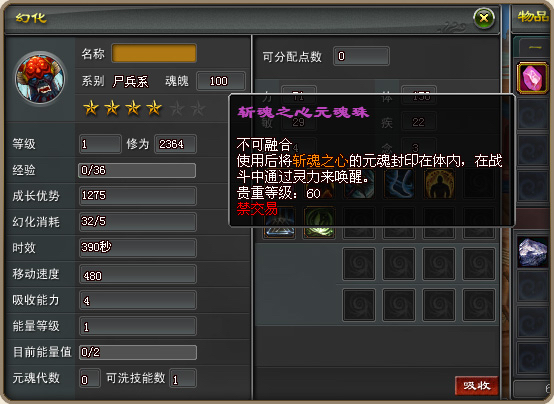This screenshot has width=554, height=404.
Task: Close the 幻化 window
Action: coord(484,18)
